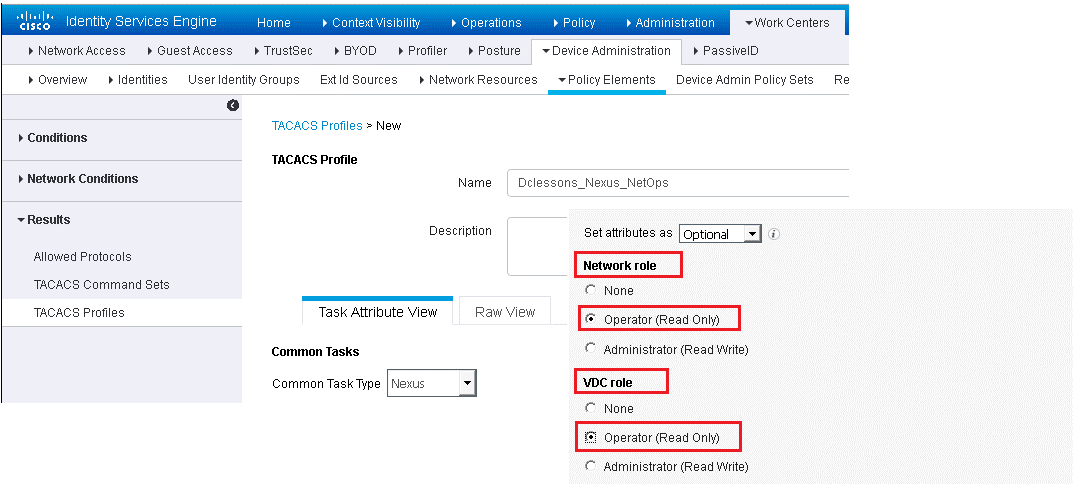Select None under VDC role
Image resolution: width=1073 pixels, height=484 pixels.
point(591,408)
